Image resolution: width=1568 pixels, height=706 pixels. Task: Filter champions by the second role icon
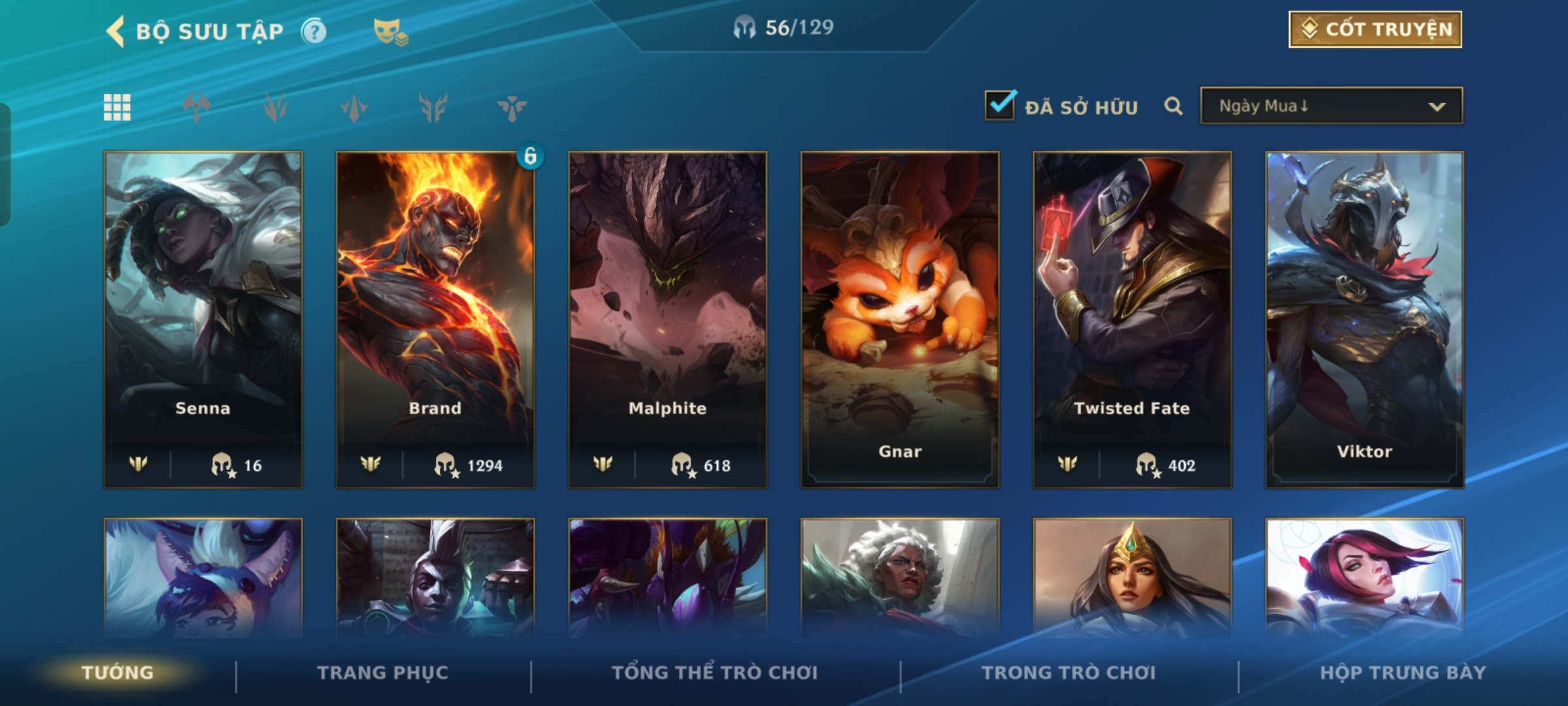tap(275, 107)
